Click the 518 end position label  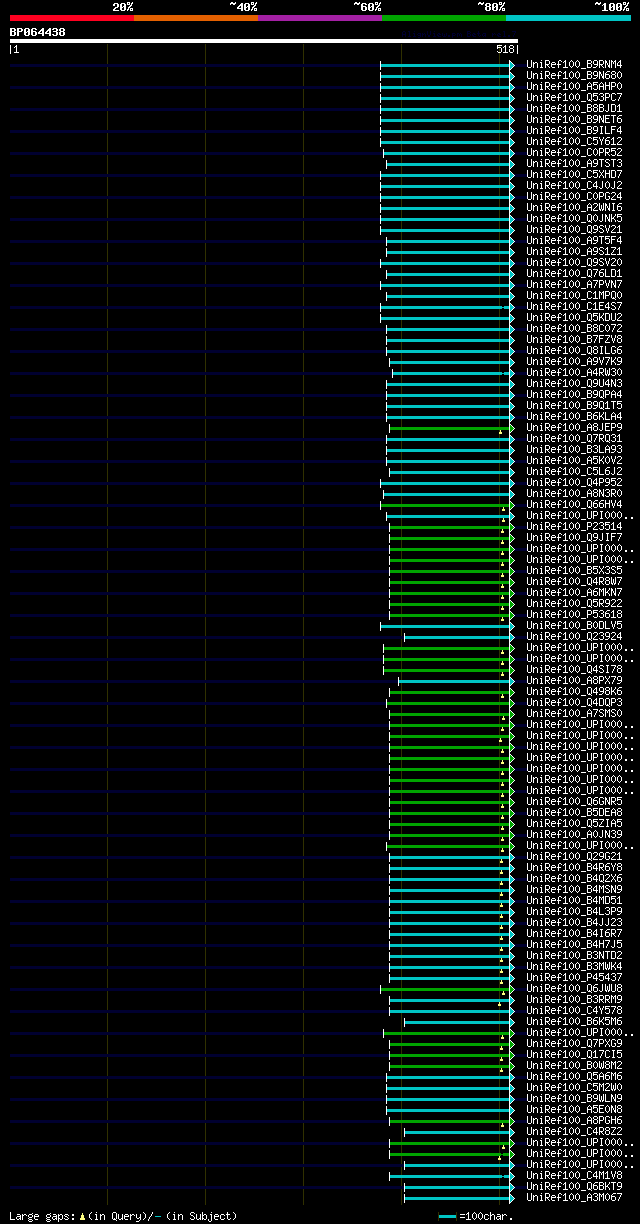(x=505, y=49)
